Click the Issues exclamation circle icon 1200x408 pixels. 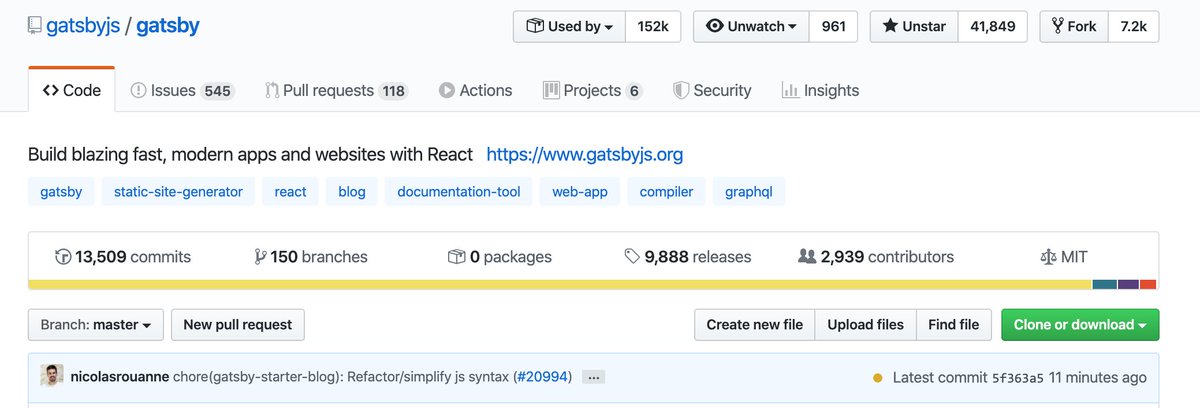tap(138, 90)
